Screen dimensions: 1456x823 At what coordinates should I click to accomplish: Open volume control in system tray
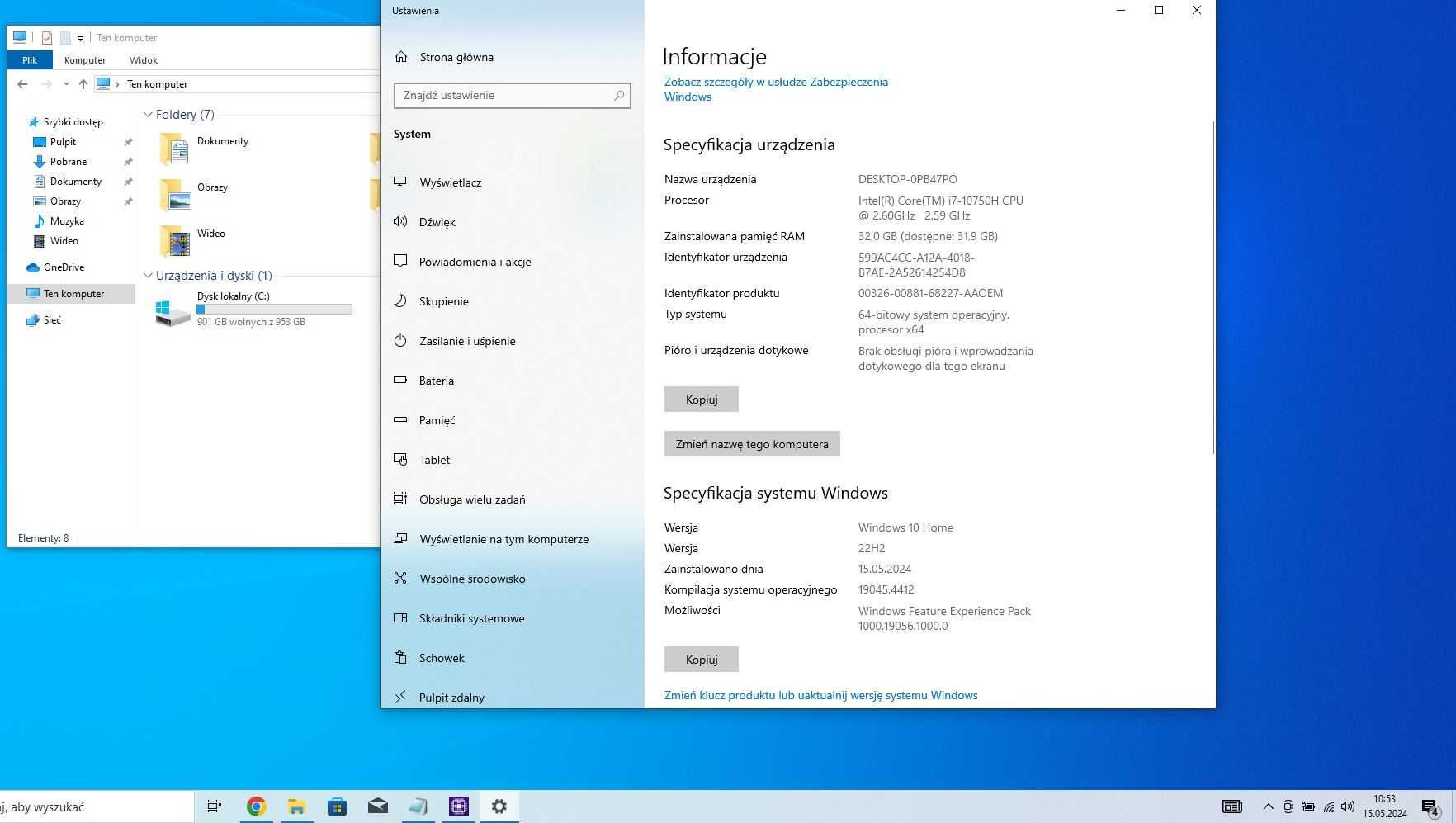coord(1348,806)
